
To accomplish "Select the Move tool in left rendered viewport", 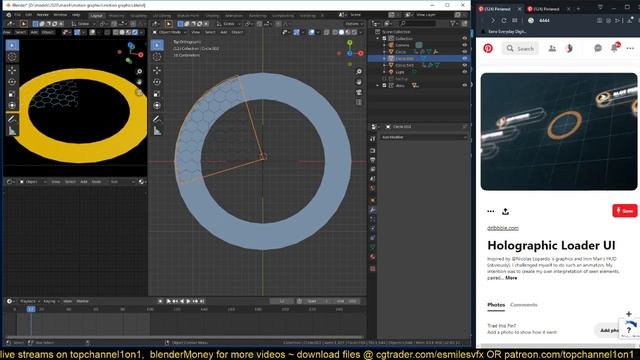I will tap(12, 70).
